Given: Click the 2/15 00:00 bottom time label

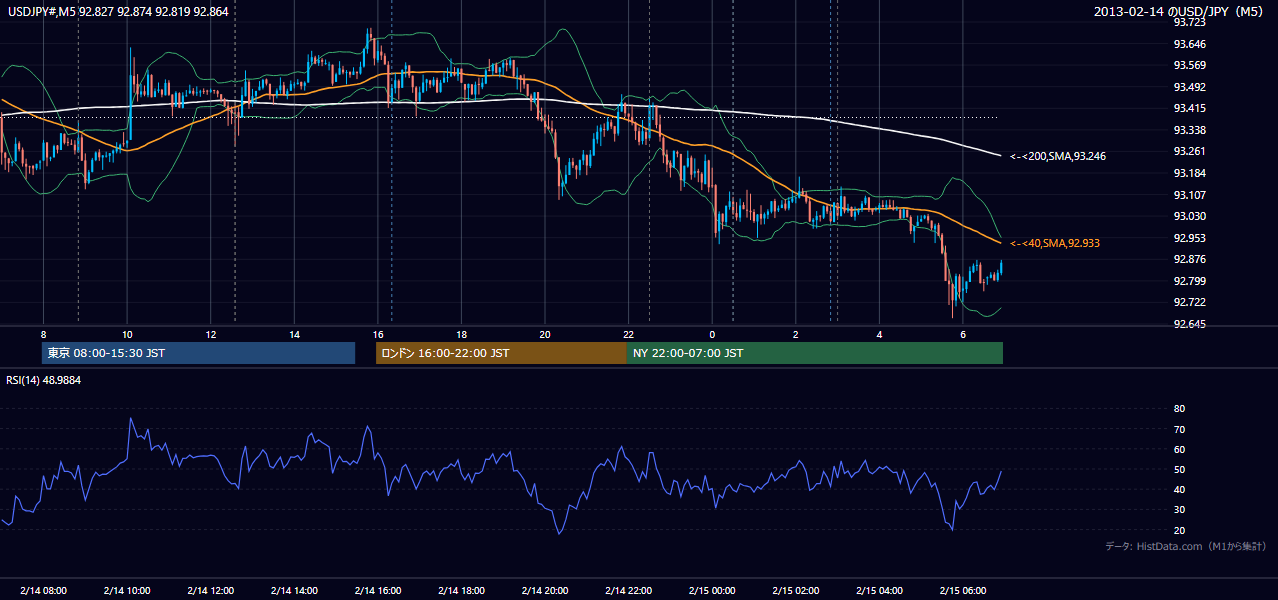Looking at the screenshot, I should (712, 590).
